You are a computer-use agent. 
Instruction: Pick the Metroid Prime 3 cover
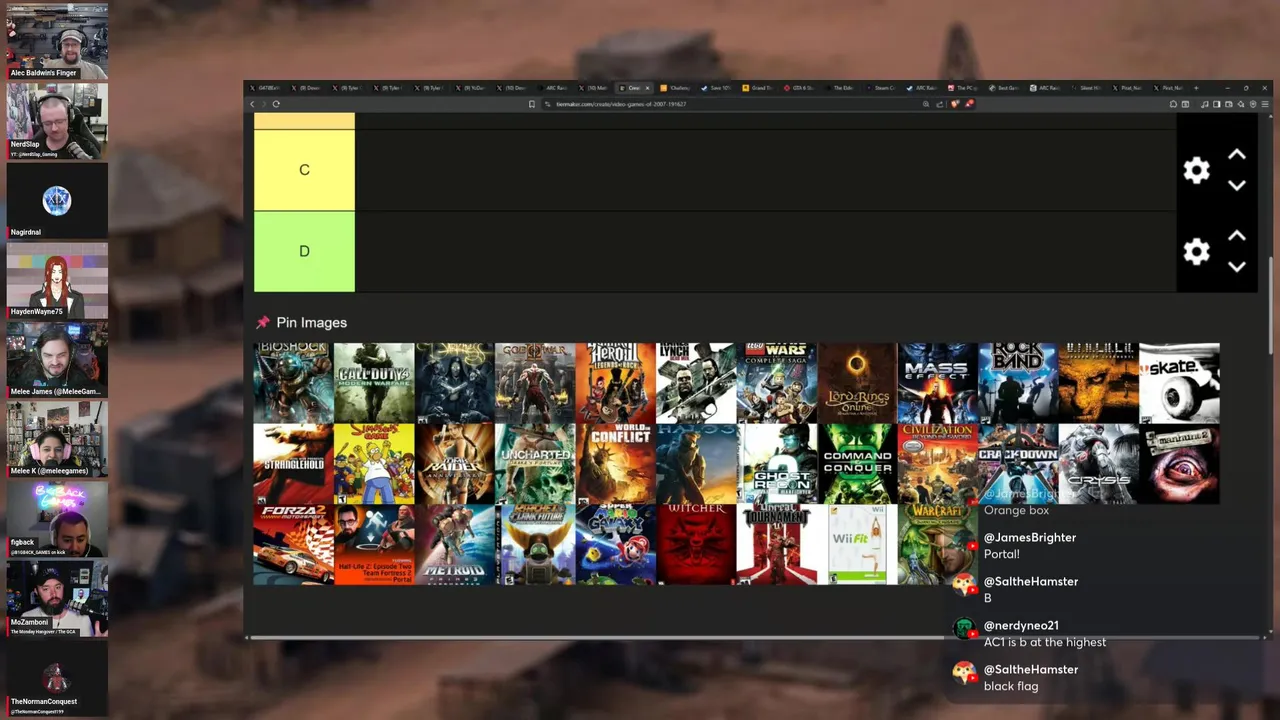coord(454,544)
